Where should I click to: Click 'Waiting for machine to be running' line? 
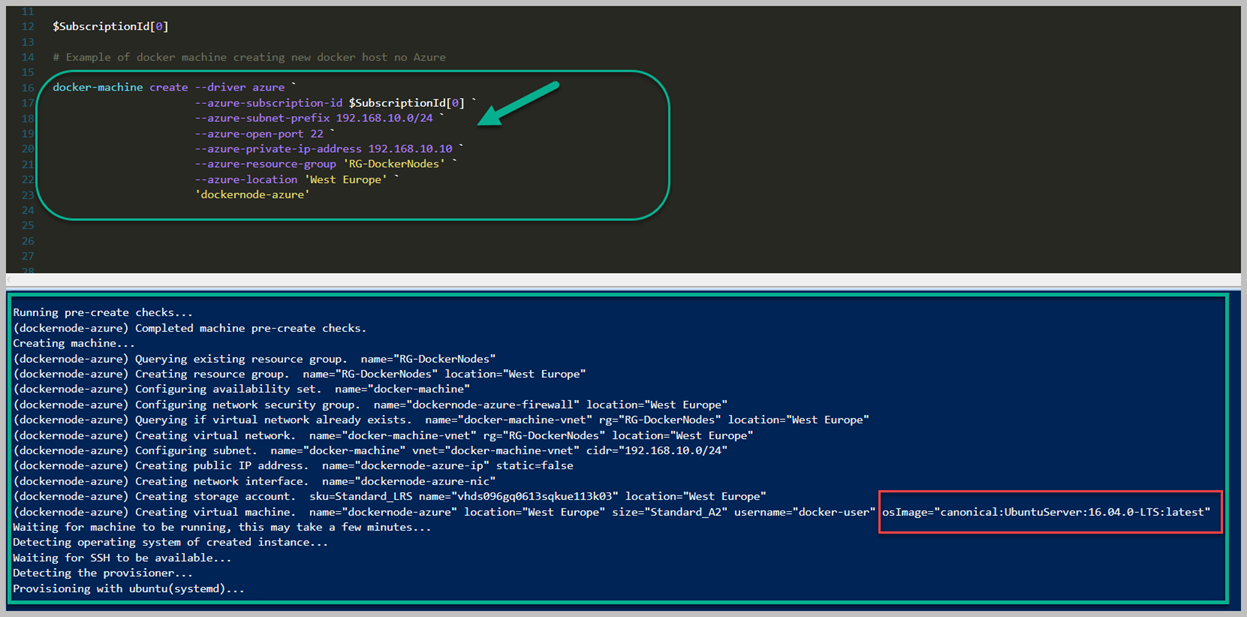(x=222, y=527)
